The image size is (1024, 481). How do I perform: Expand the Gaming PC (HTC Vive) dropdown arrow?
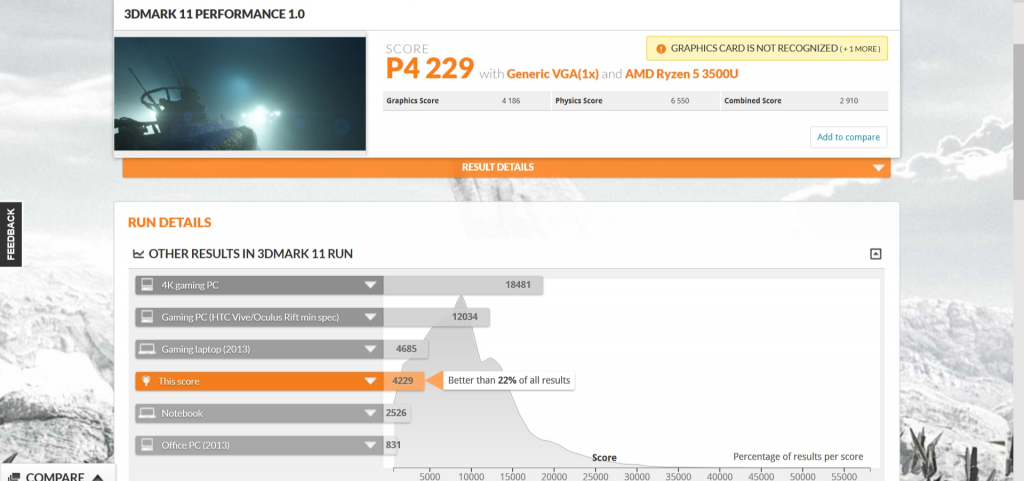[370, 317]
